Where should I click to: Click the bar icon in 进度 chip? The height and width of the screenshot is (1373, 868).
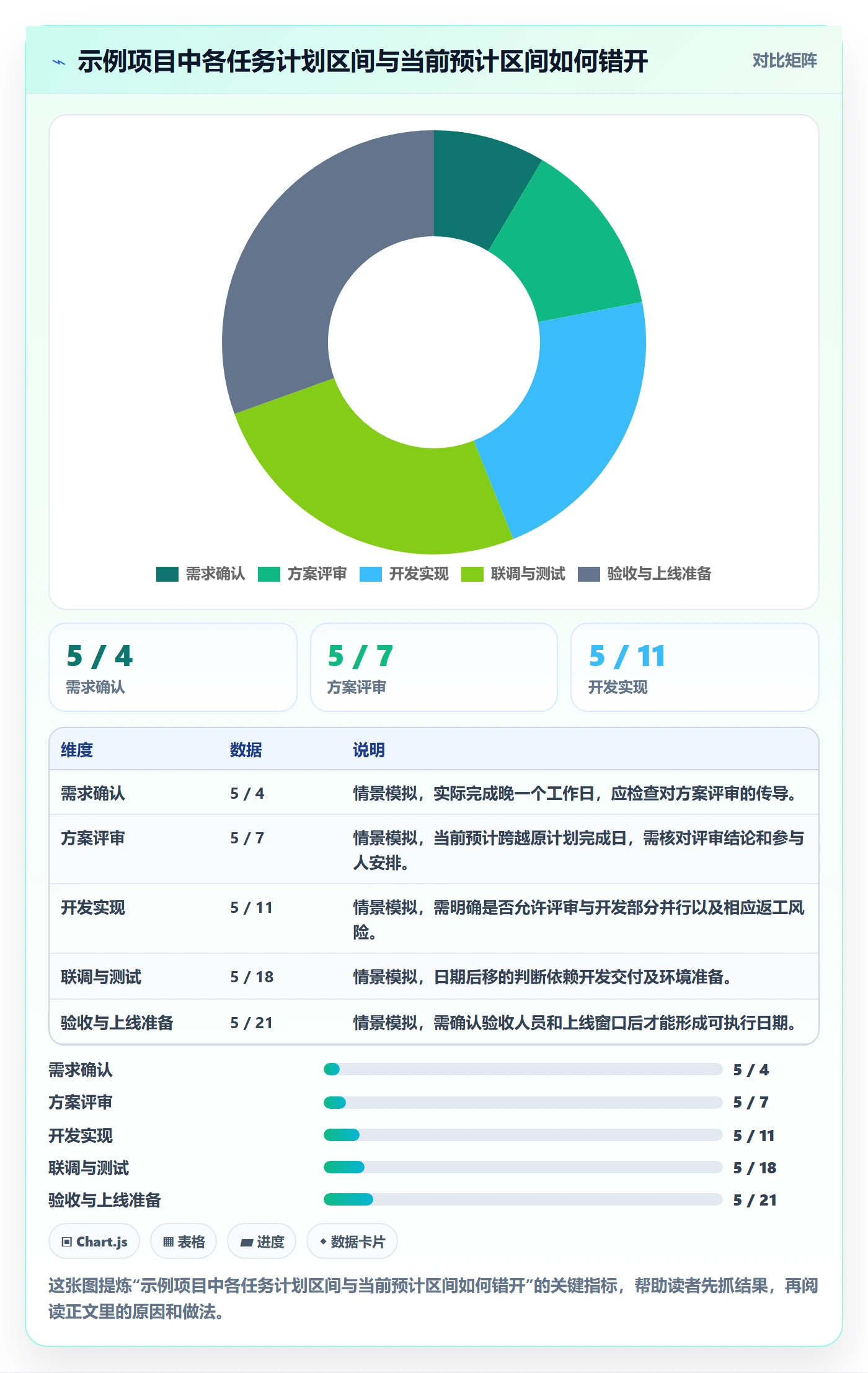pos(247,1242)
